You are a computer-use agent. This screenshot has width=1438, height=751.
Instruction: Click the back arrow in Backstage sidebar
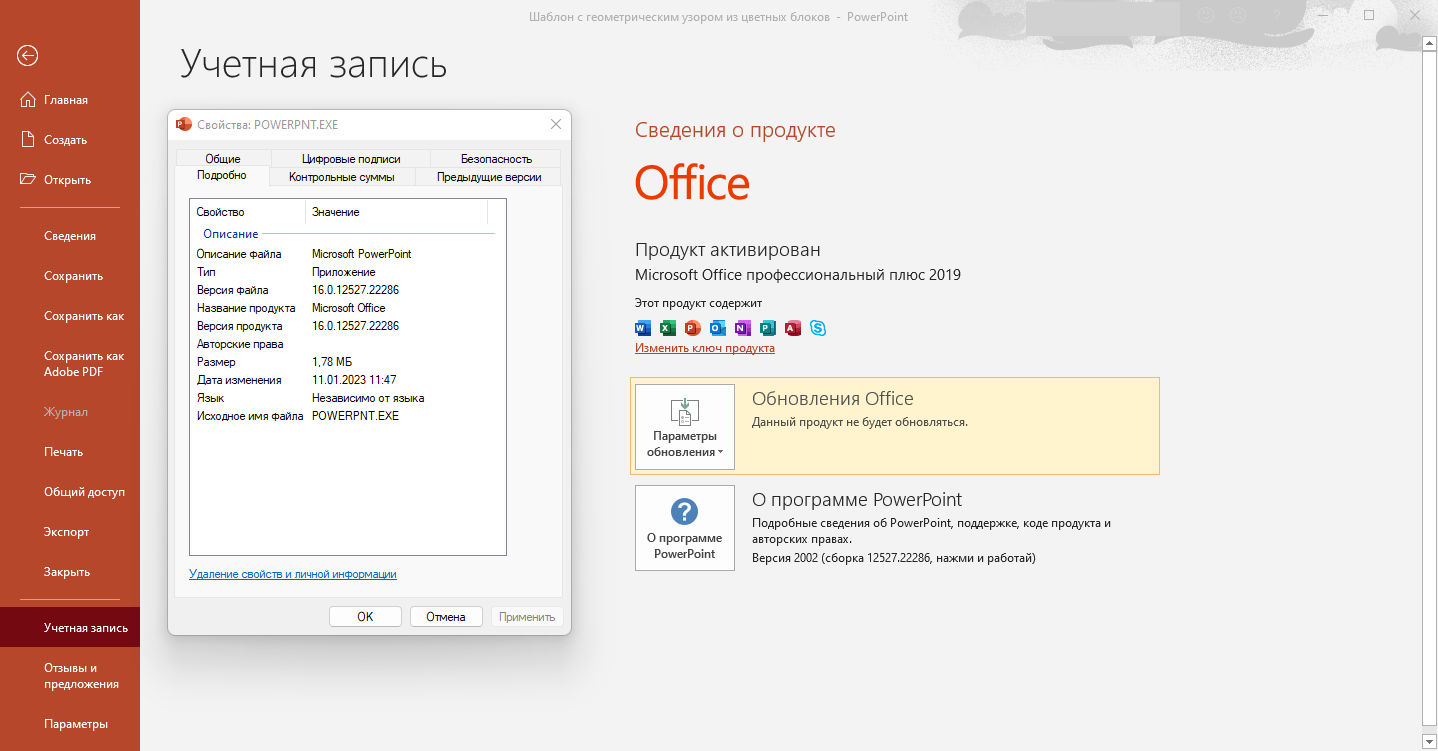pos(27,56)
